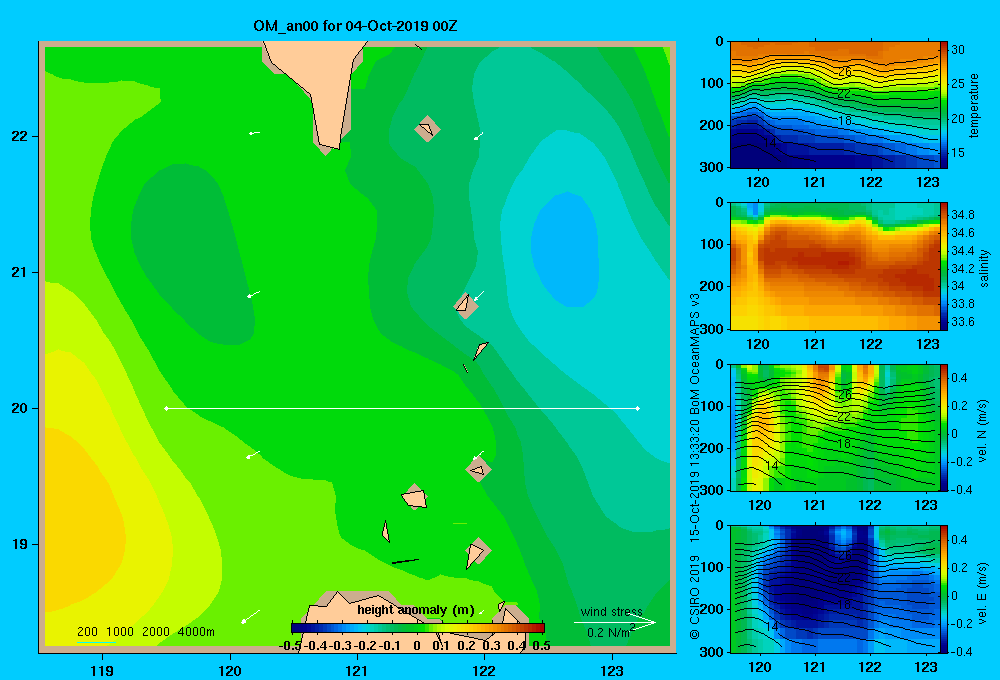1000x680 pixels.
Task: Click the blue low-anomaly eddy center on map
Action: click(564, 250)
